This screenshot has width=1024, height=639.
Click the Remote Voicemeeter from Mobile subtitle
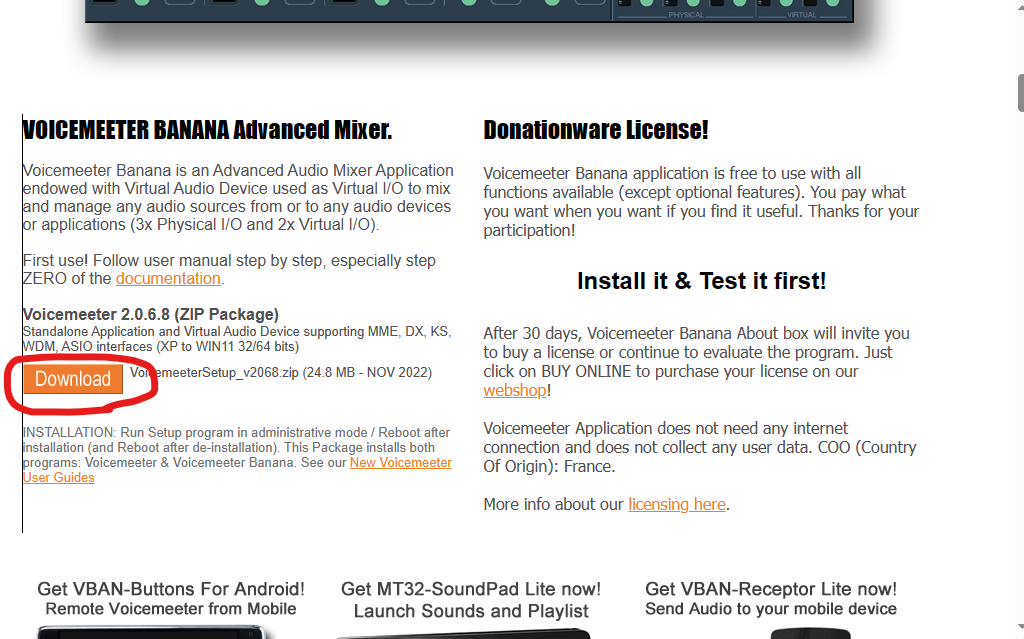pyautogui.click(x=171, y=609)
